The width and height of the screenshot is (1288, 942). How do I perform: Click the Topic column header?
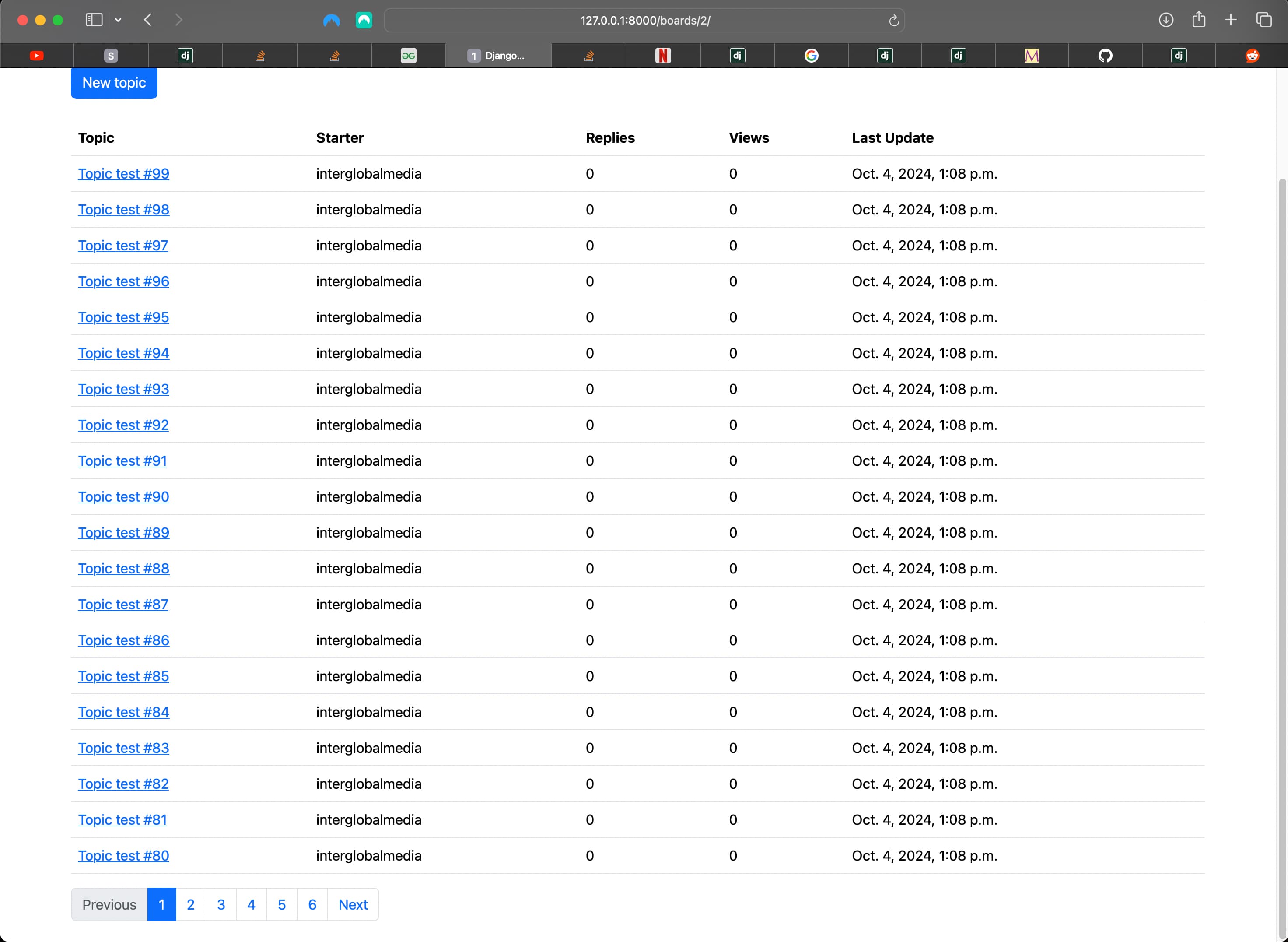pyautogui.click(x=96, y=138)
